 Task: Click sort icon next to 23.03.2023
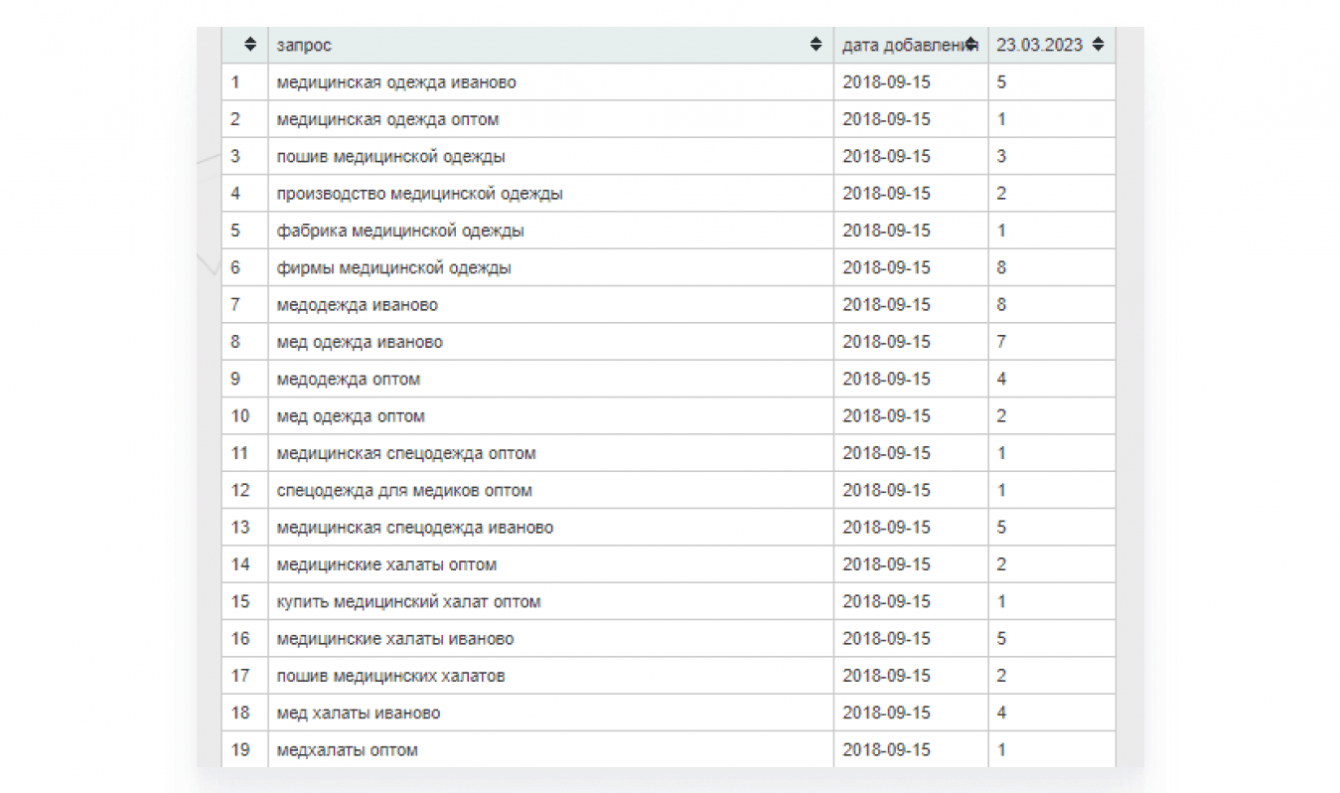[1098, 45]
